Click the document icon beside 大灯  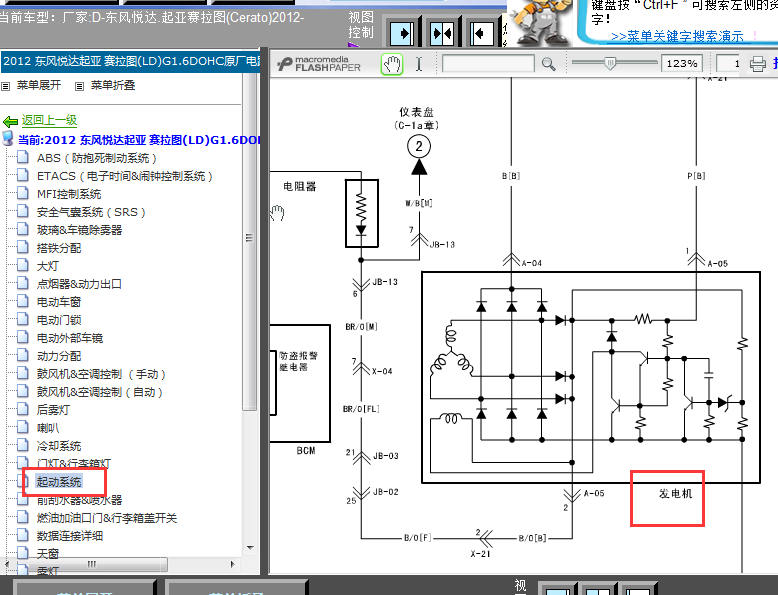pyautogui.click(x=23, y=265)
